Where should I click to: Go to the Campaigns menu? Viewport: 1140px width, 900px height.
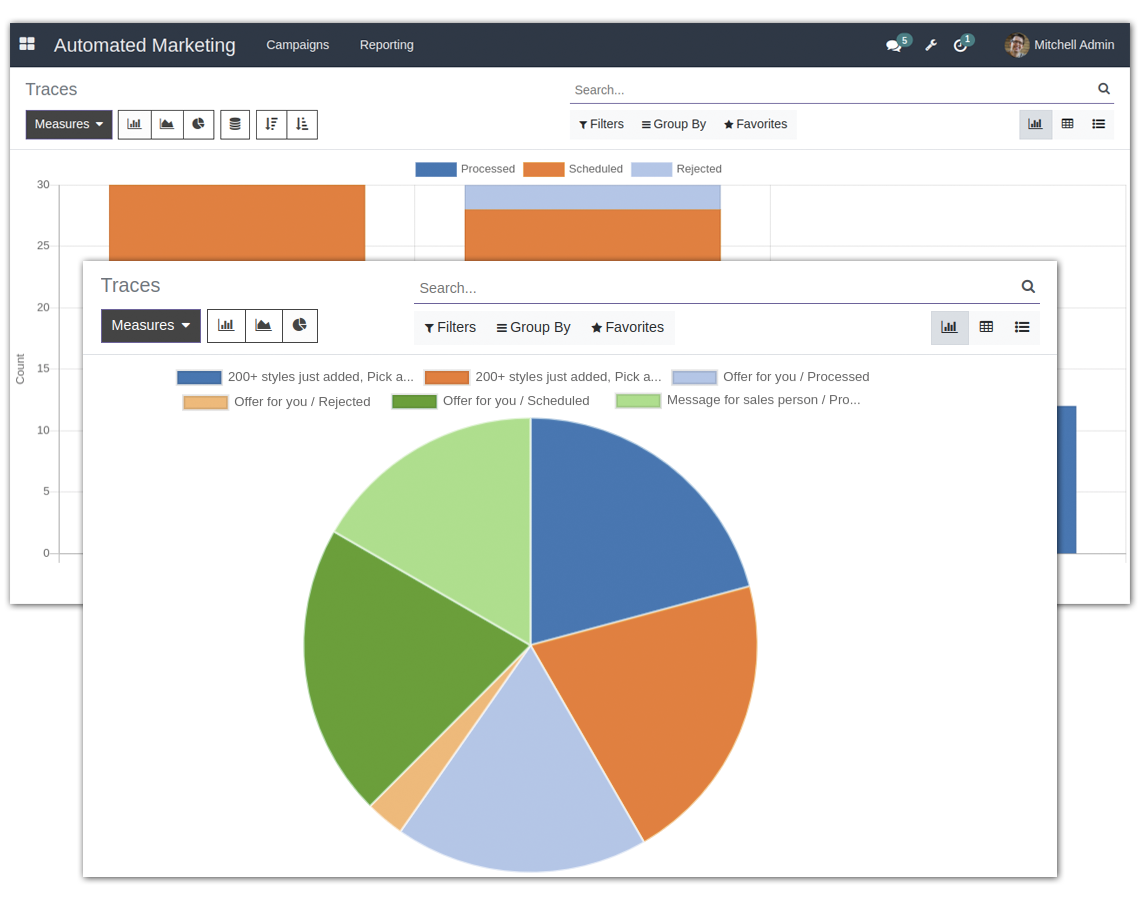(x=297, y=45)
